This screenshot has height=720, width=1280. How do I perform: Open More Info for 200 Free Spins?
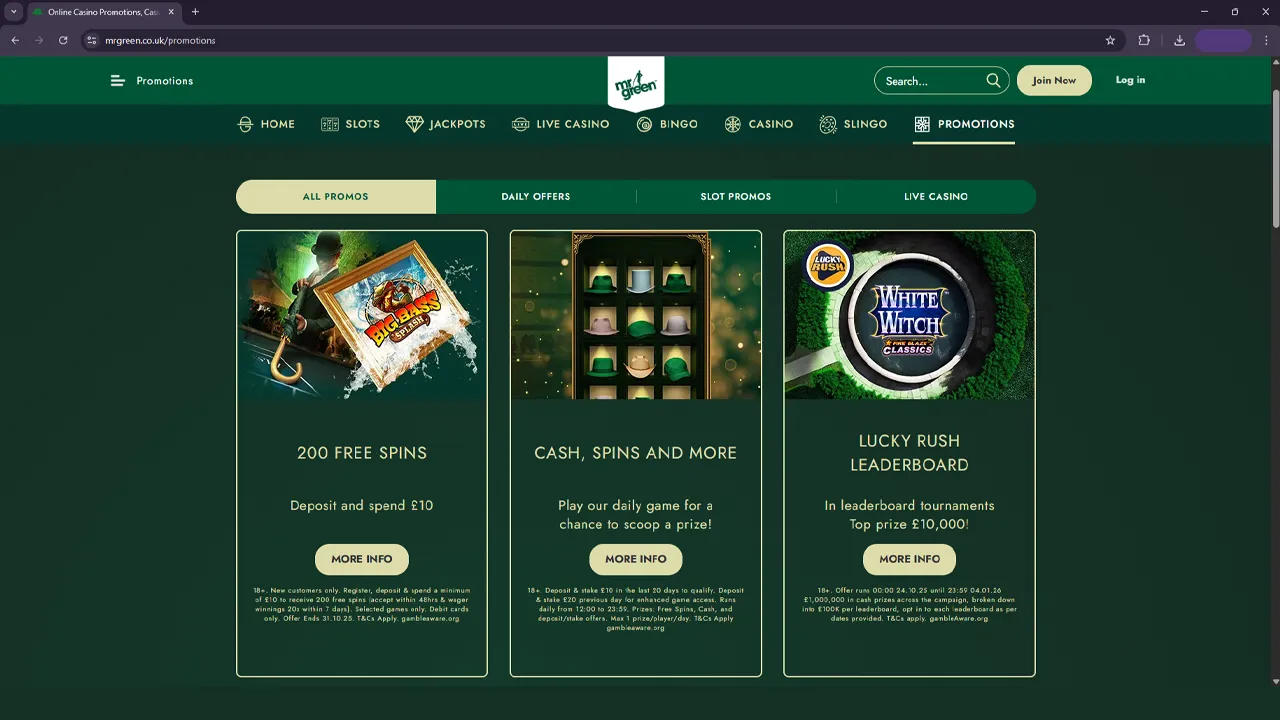coord(362,559)
